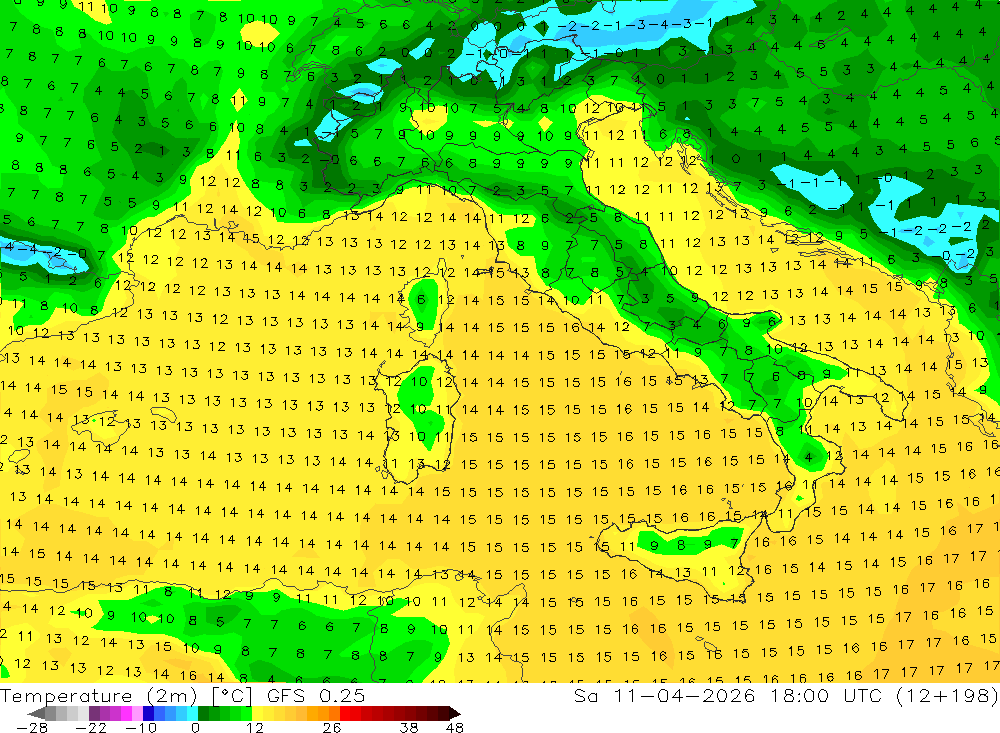
Task: Click the "26" label under the color scale
Action: click(x=332, y=727)
